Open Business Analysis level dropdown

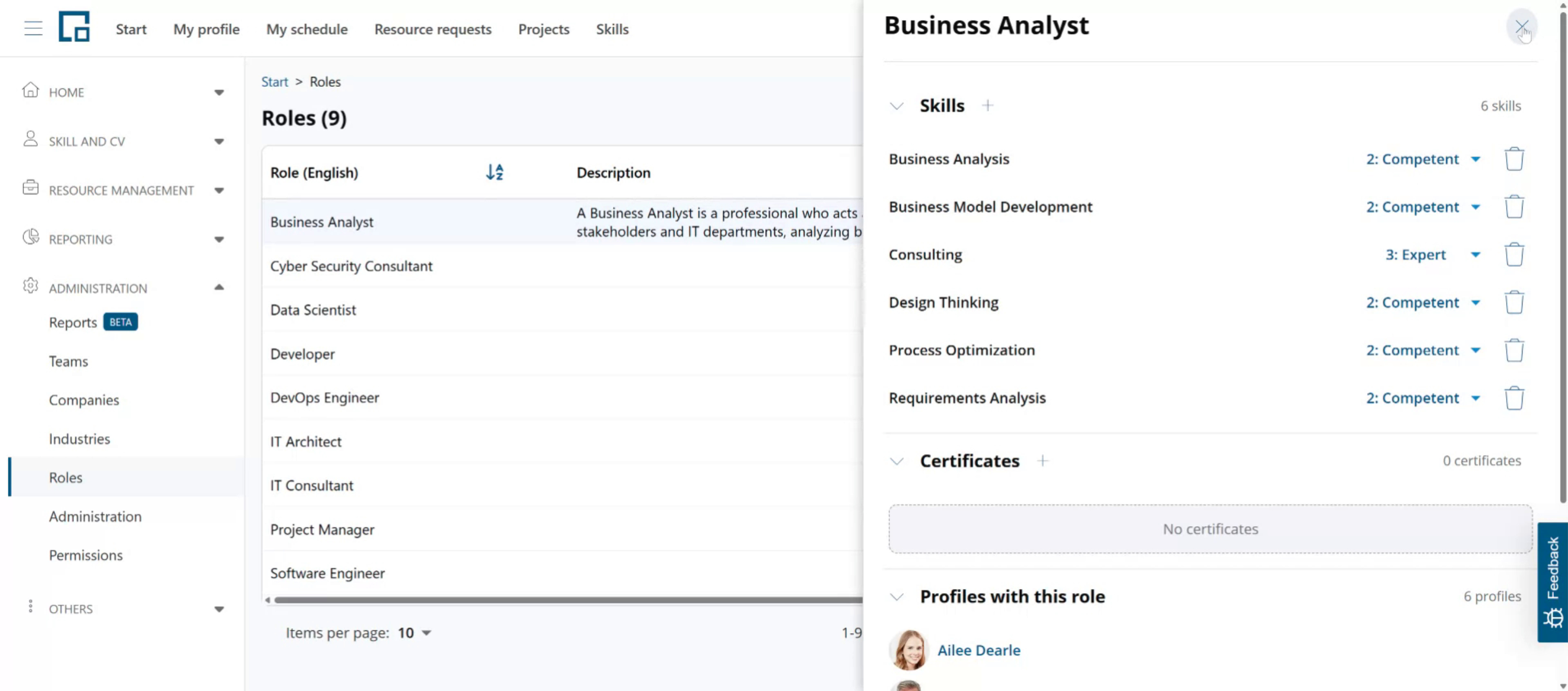click(x=1423, y=159)
